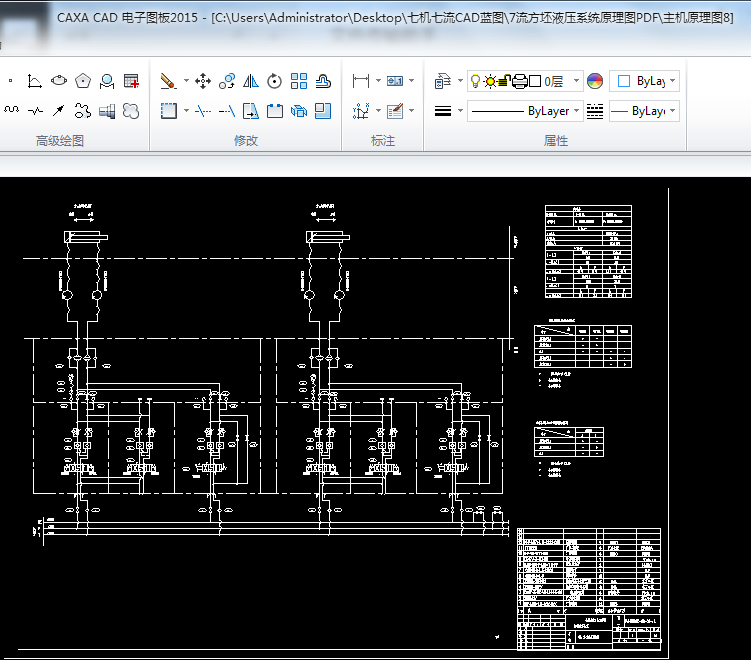Viewport: 751px width, 660px height.
Task: Toggle the layer lock padlock icon
Action: coord(505,81)
